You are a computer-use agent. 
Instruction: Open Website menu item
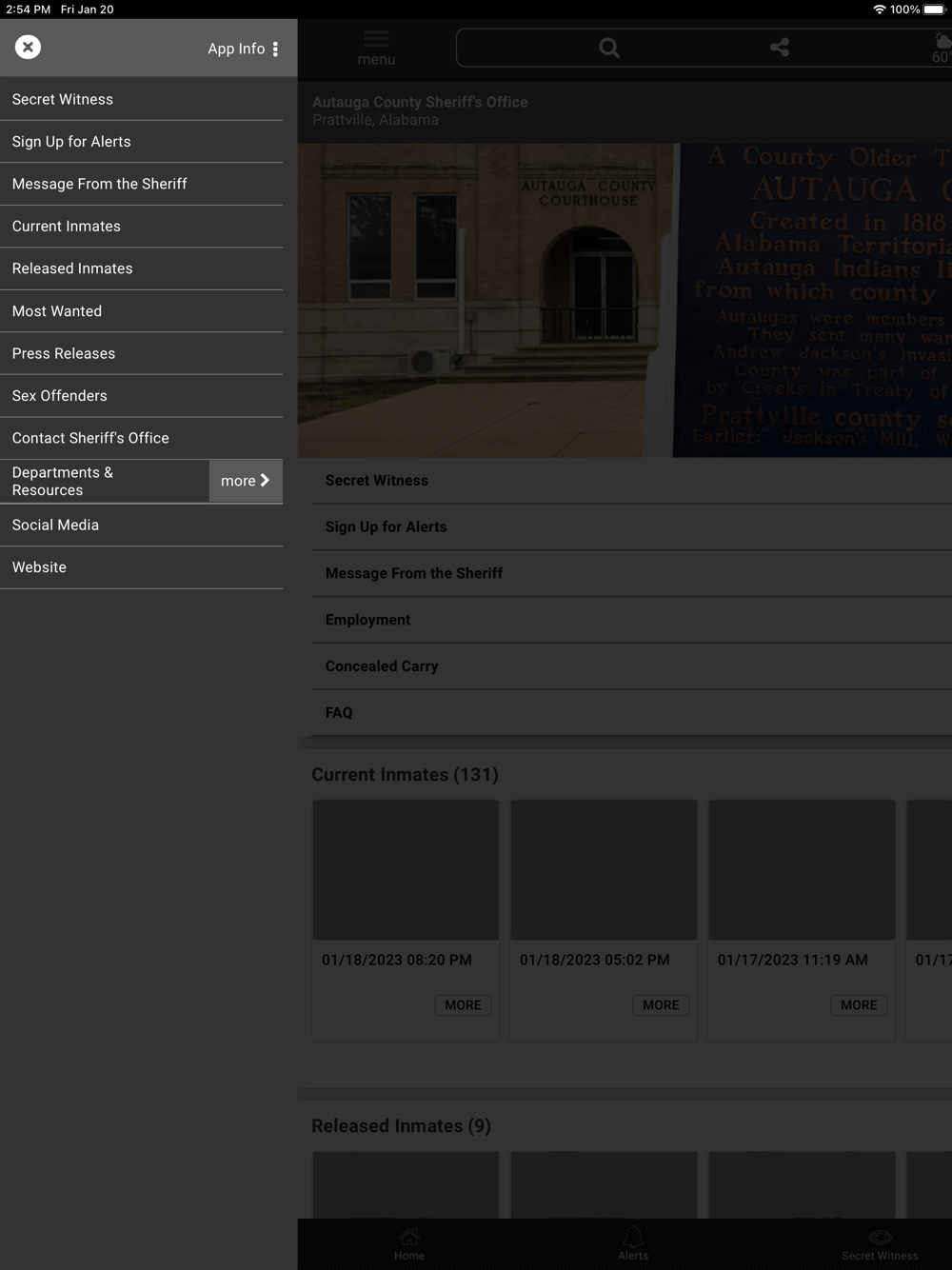[141, 567]
